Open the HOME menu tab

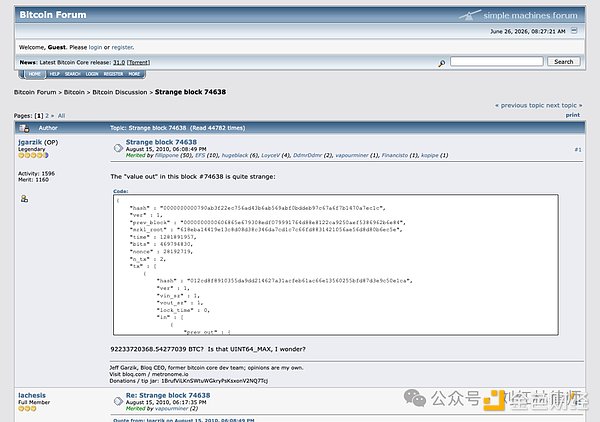tap(34, 74)
